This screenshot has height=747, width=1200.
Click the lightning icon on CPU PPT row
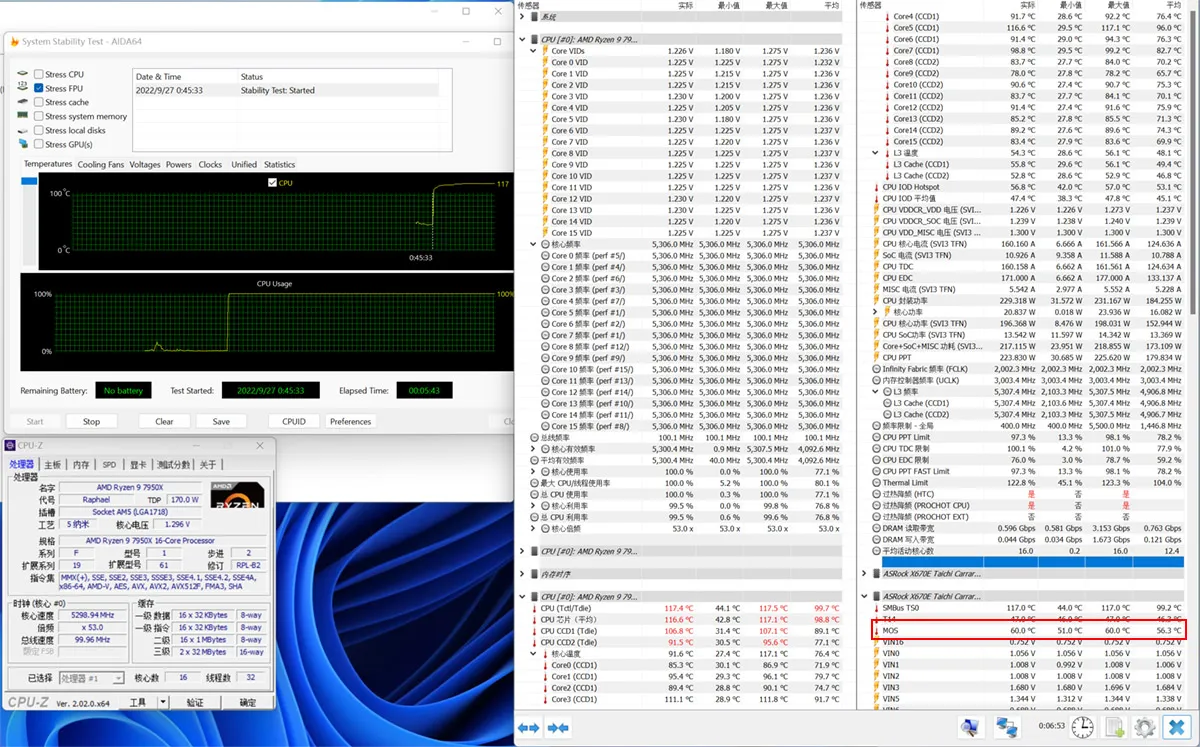coord(876,357)
